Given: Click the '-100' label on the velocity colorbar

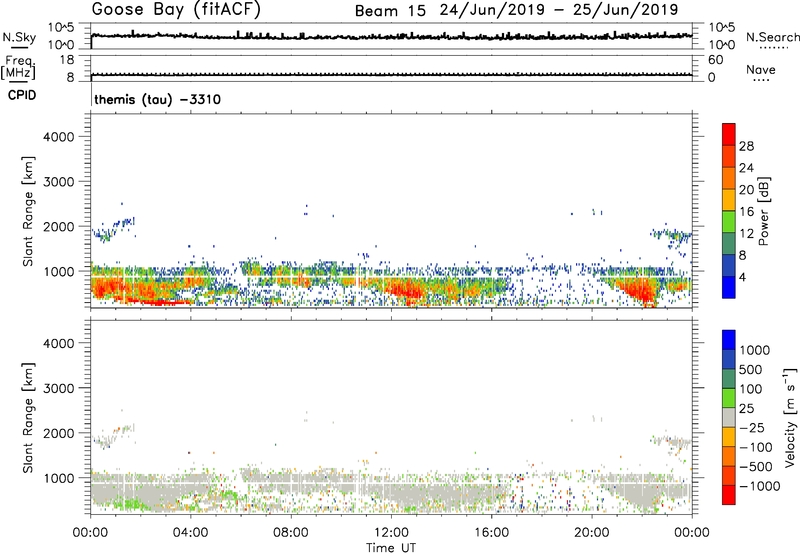Looking at the screenshot, I should 756,447.
